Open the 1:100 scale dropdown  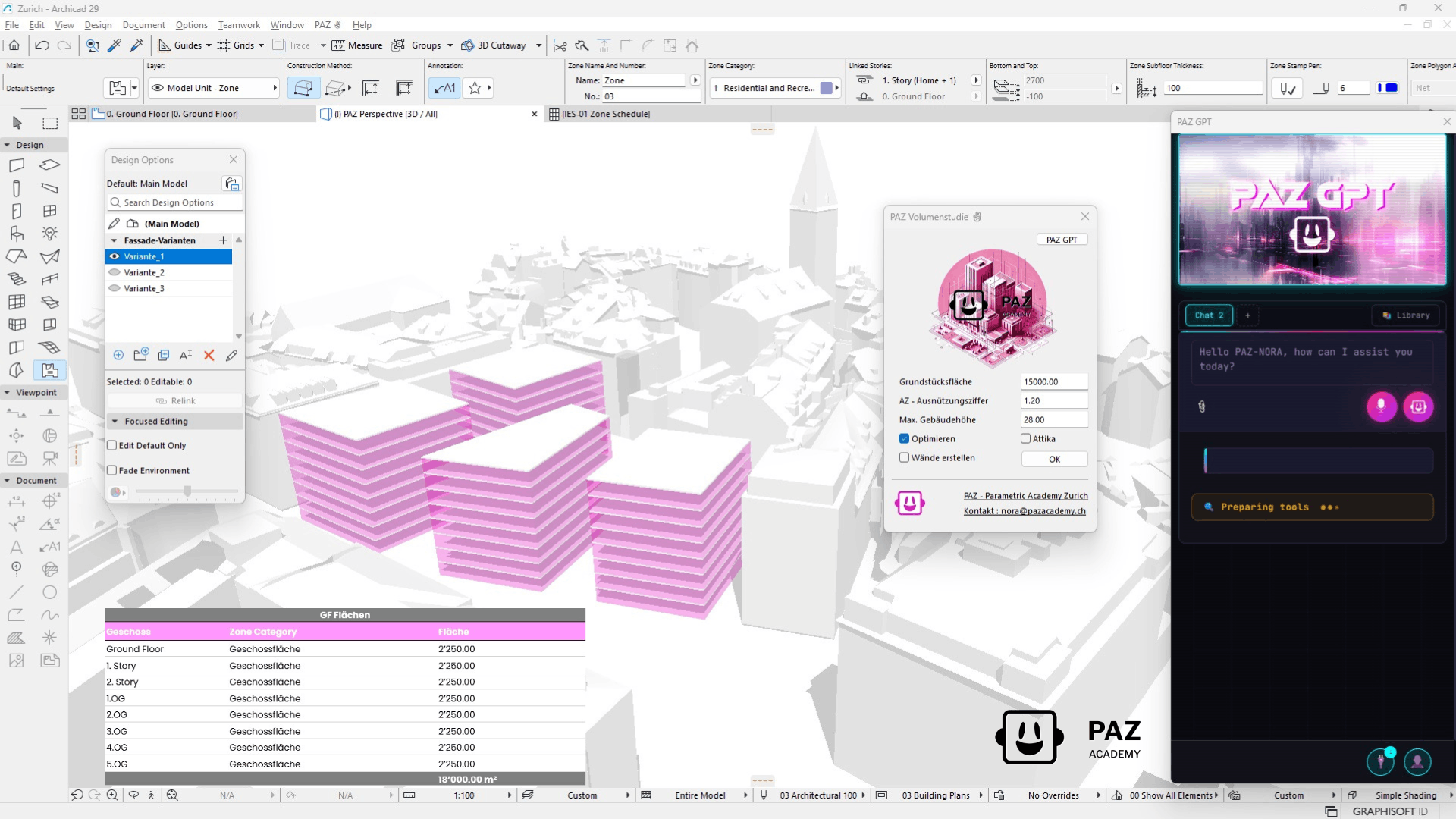[x=510, y=795]
